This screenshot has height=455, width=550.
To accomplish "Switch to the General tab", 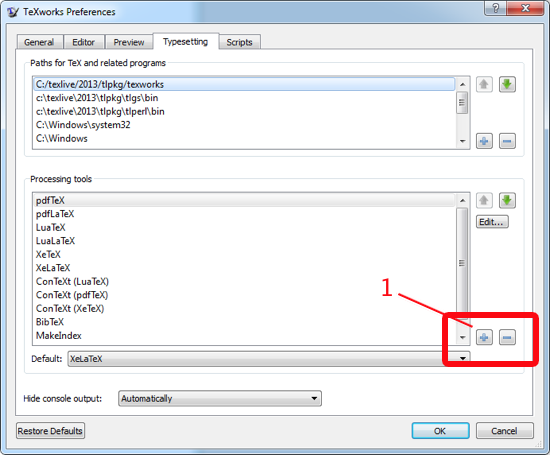I will [39, 42].
